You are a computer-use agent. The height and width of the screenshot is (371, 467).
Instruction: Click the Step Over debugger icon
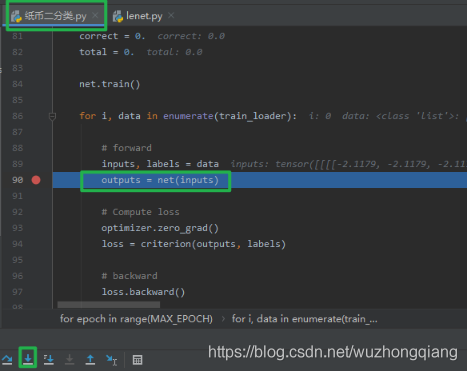[x=7, y=359]
